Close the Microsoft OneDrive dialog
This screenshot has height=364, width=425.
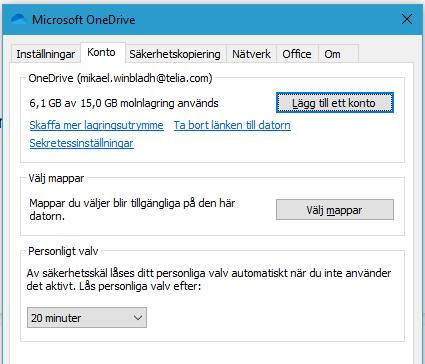point(407,19)
